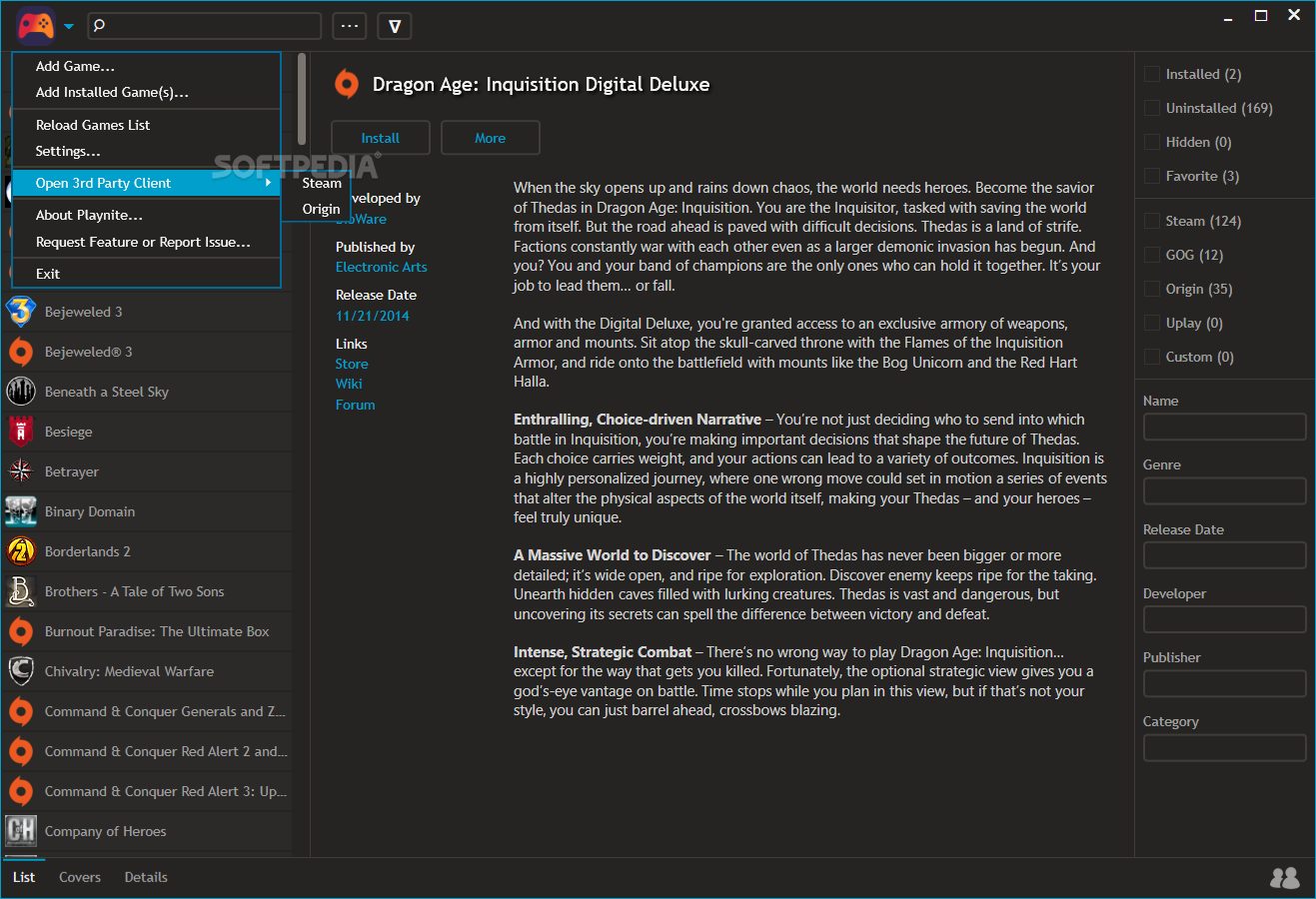Click the search magnifier icon
This screenshot has height=899, width=1316.
[x=99, y=26]
